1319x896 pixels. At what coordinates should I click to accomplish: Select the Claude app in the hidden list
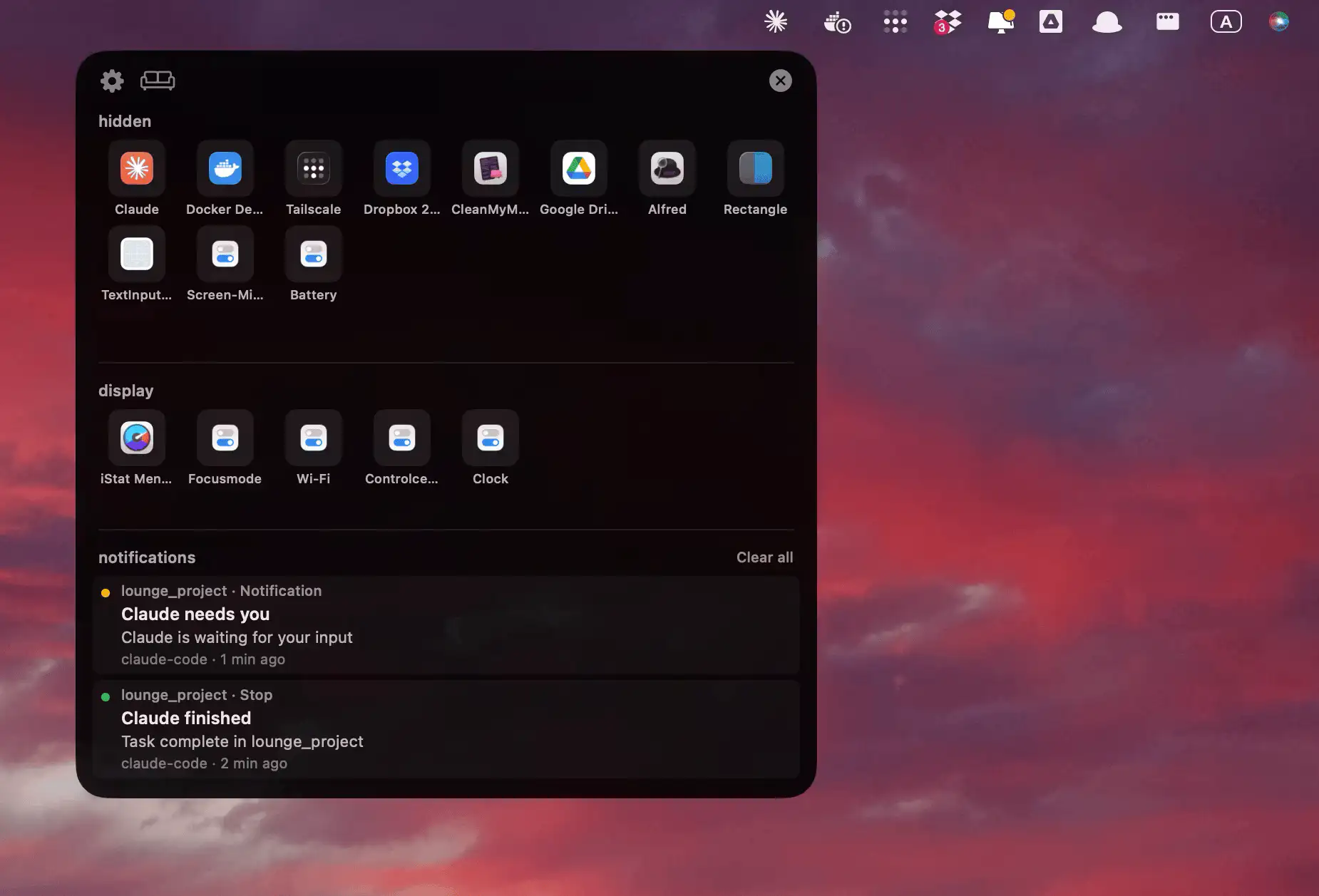click(137, 178)
